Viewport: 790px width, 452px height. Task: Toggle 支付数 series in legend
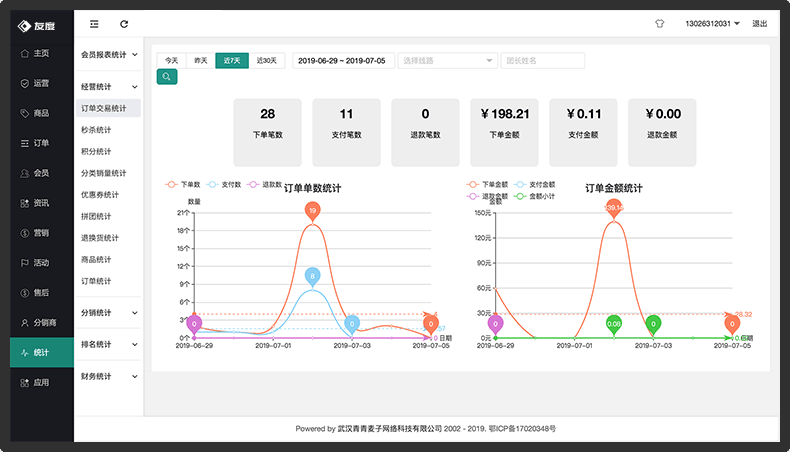point(224,184)
